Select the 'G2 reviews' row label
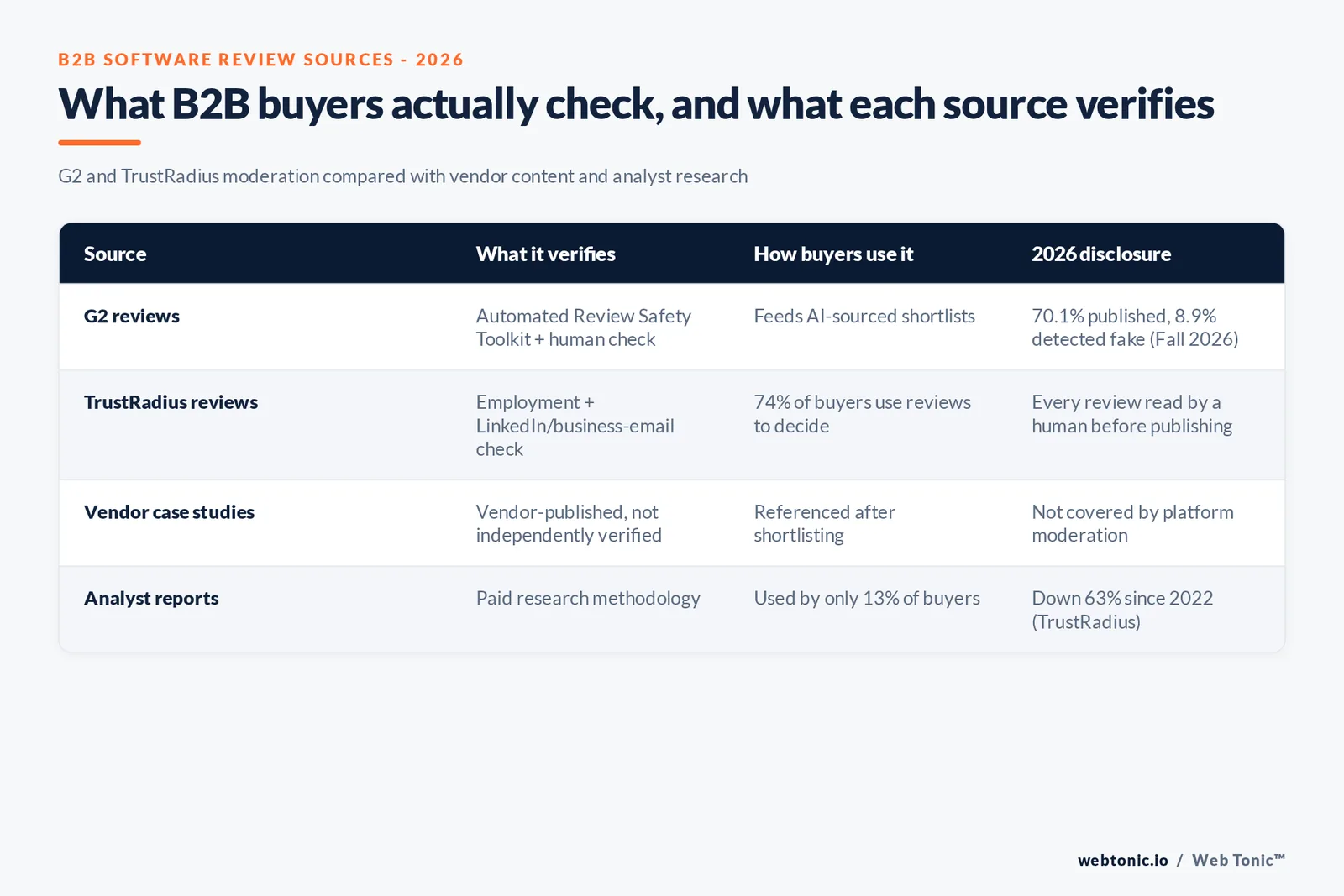Viewport: 1344px width, 896px height. 132,317
